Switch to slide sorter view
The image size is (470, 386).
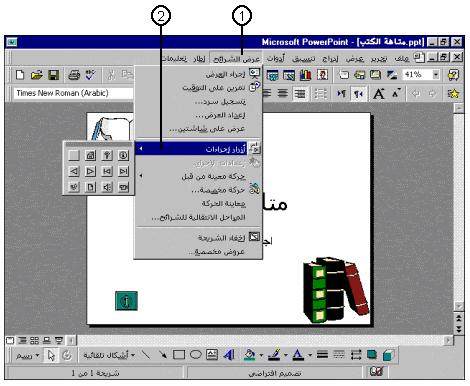(34, 340)
